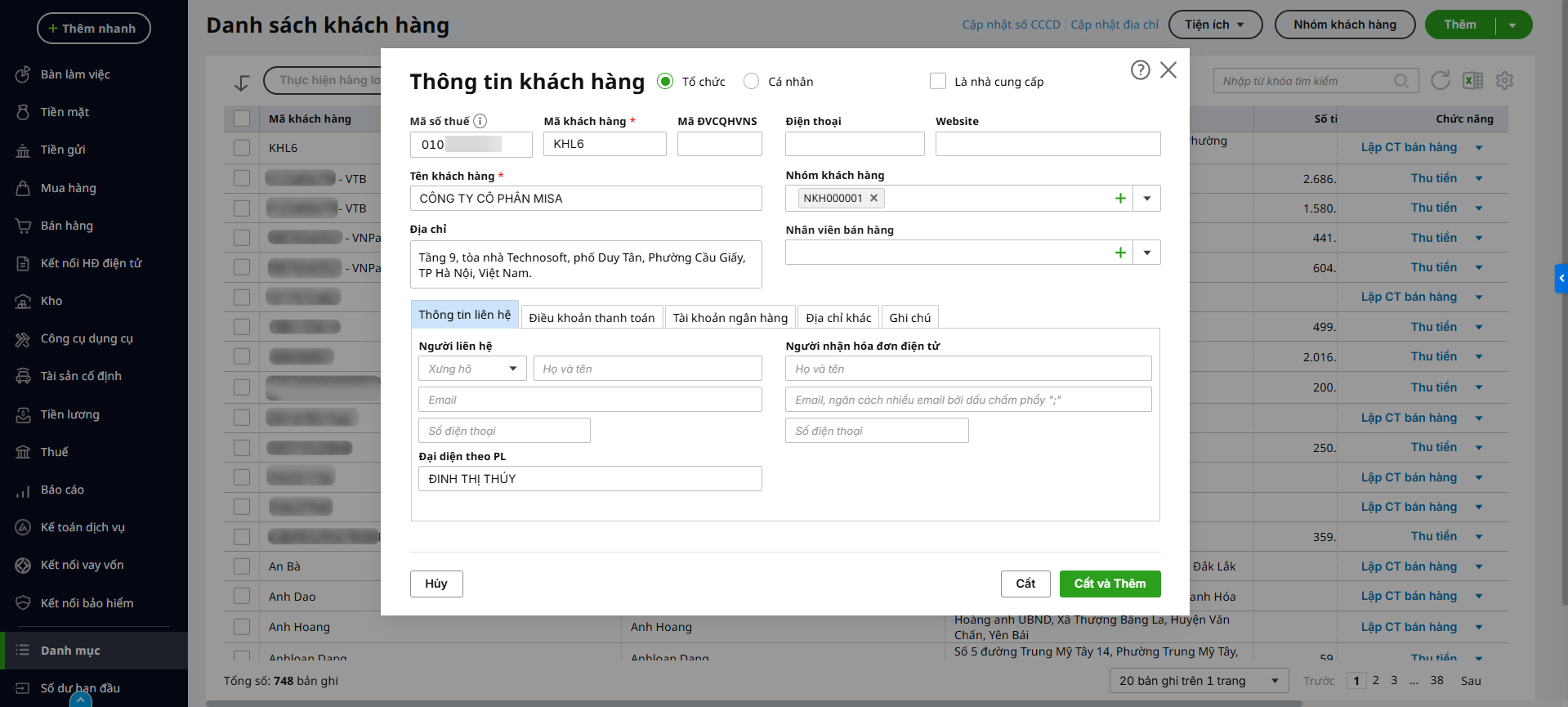Screen dimensions: 1568x707
Task: Open Kết nối vay vốn icon
Action: click(x=23, y=565)
